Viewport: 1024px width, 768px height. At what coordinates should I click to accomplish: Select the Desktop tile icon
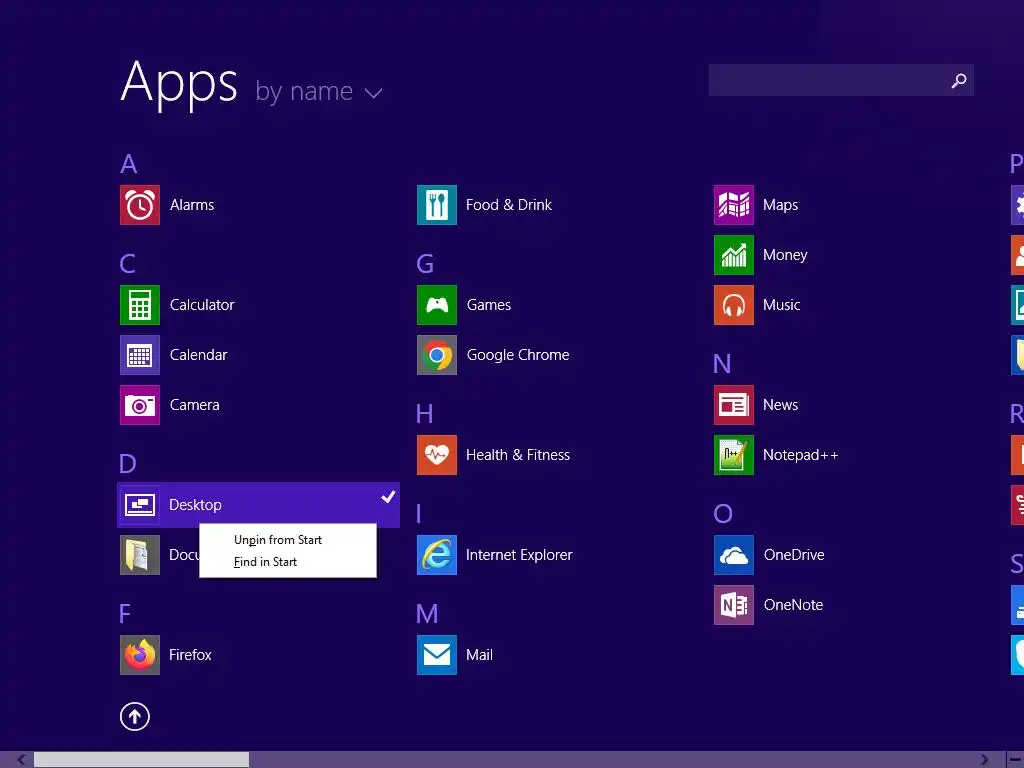coord(140,505)
